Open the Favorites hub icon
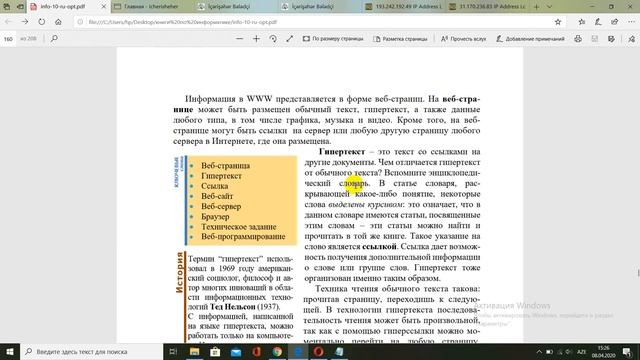The width and height of the screenshot is (640, 360). (582, 22)
